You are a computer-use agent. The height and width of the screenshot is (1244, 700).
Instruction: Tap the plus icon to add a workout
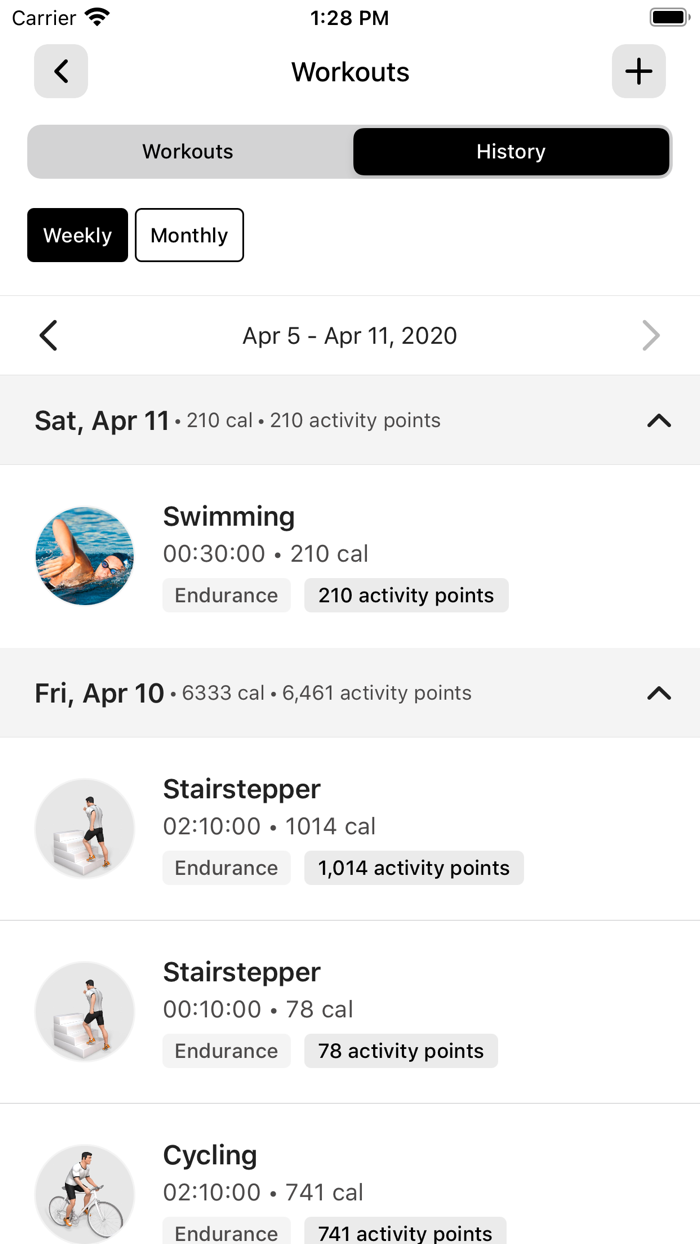point(638,71)
